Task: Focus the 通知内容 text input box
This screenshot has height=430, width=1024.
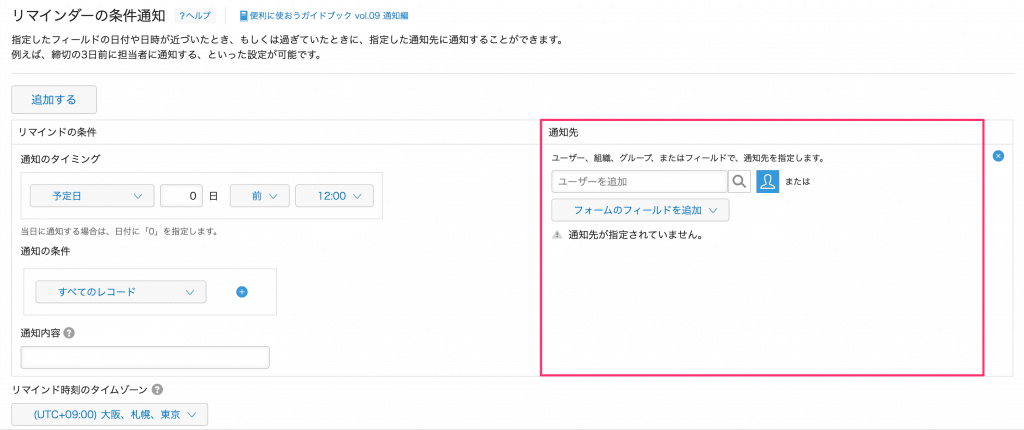Action: (145, 357)
